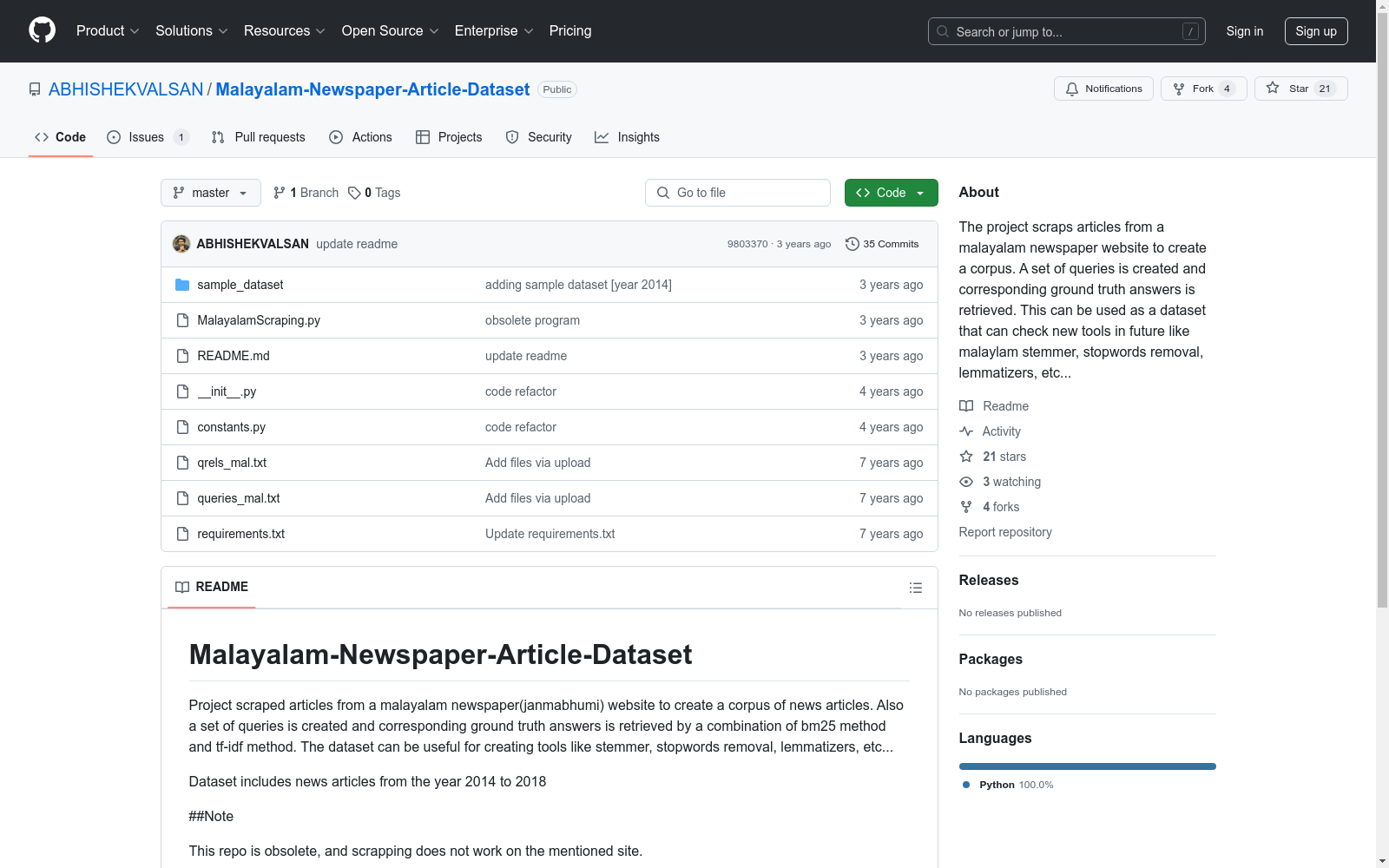
Task: Switch to the Insights tab
Action: [627, 137]
